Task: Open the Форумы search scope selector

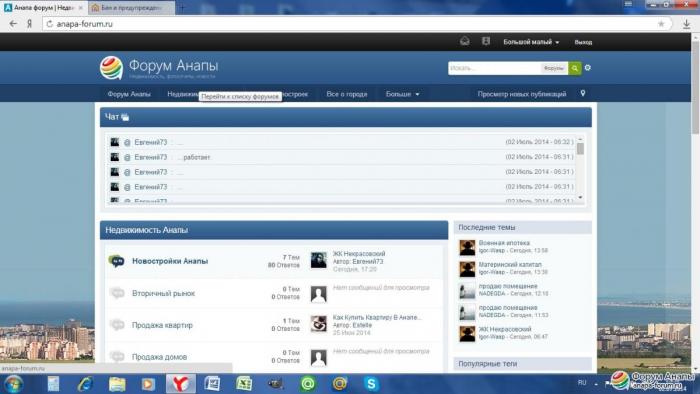Action: pos(554,68)
